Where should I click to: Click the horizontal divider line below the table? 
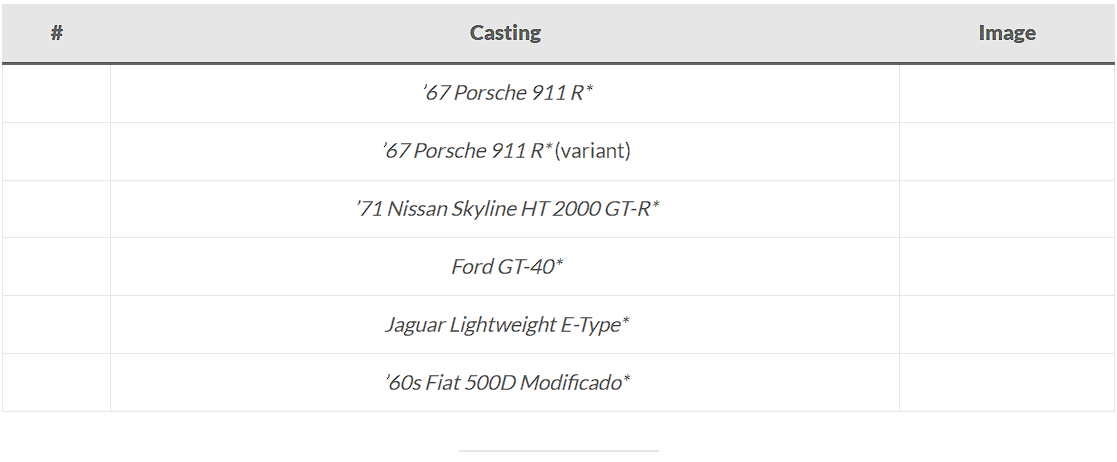(x=558, y=451)
